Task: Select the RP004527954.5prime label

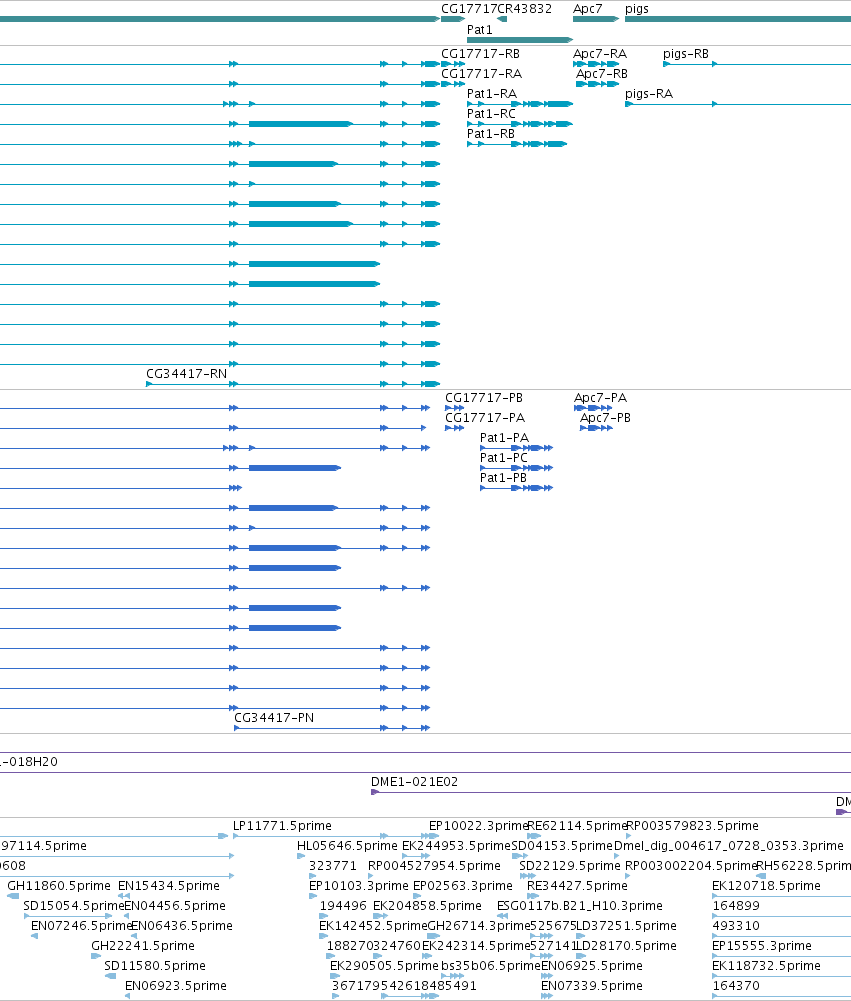Action: [x=434, y=866]
